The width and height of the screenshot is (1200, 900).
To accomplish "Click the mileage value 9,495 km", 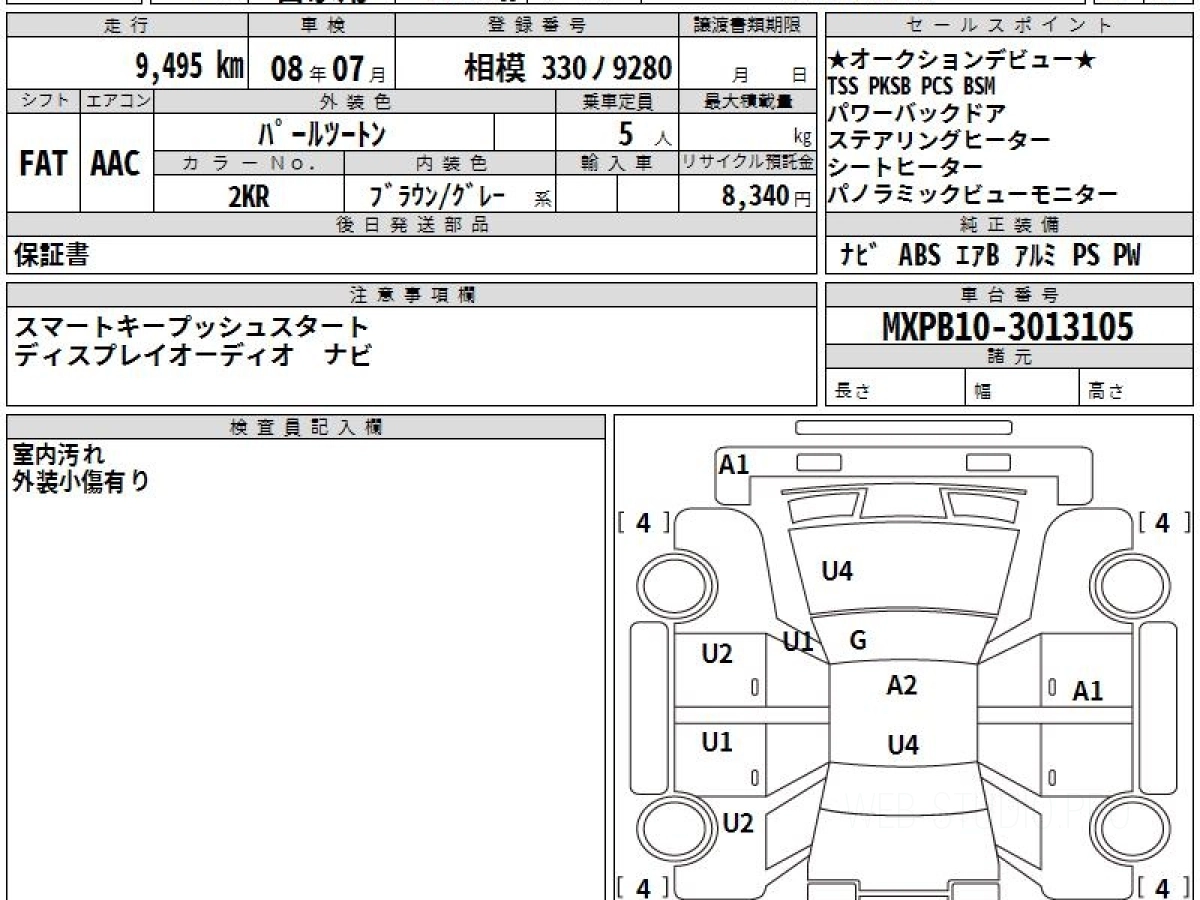I will click(x=189, y=66).
